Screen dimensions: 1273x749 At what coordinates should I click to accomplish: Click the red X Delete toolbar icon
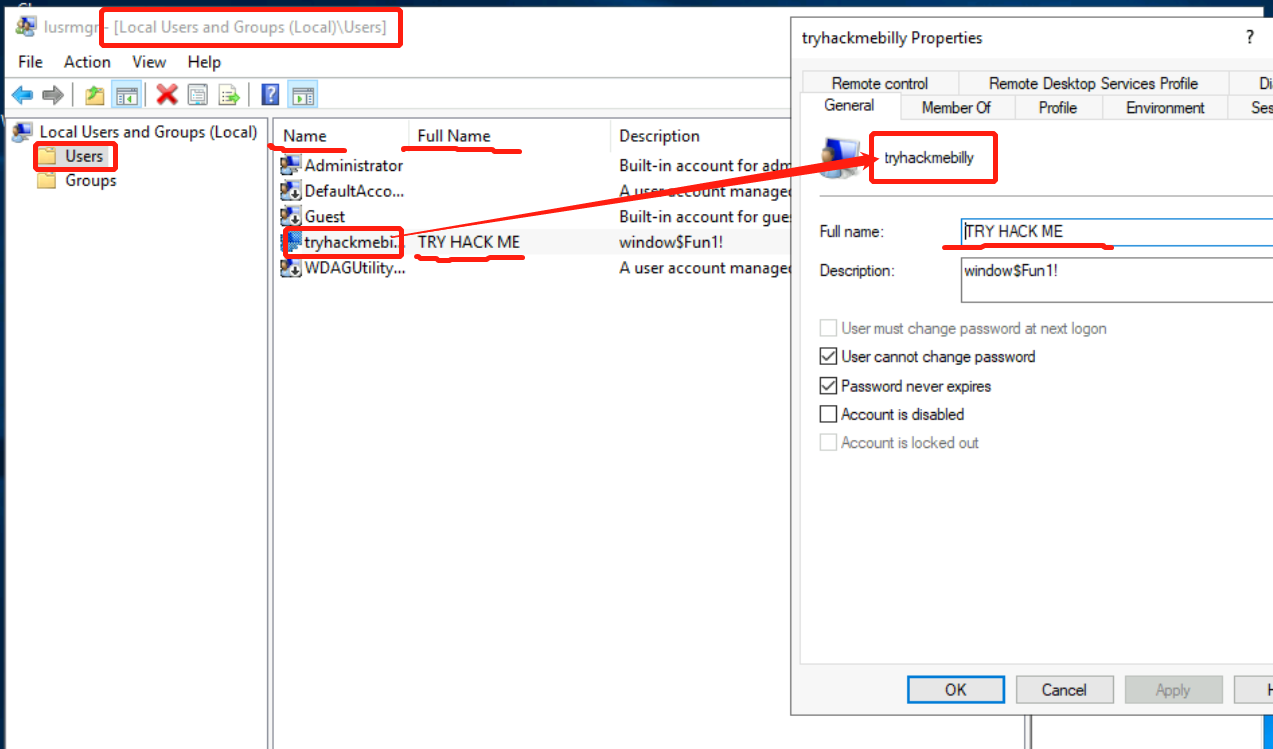167,95
